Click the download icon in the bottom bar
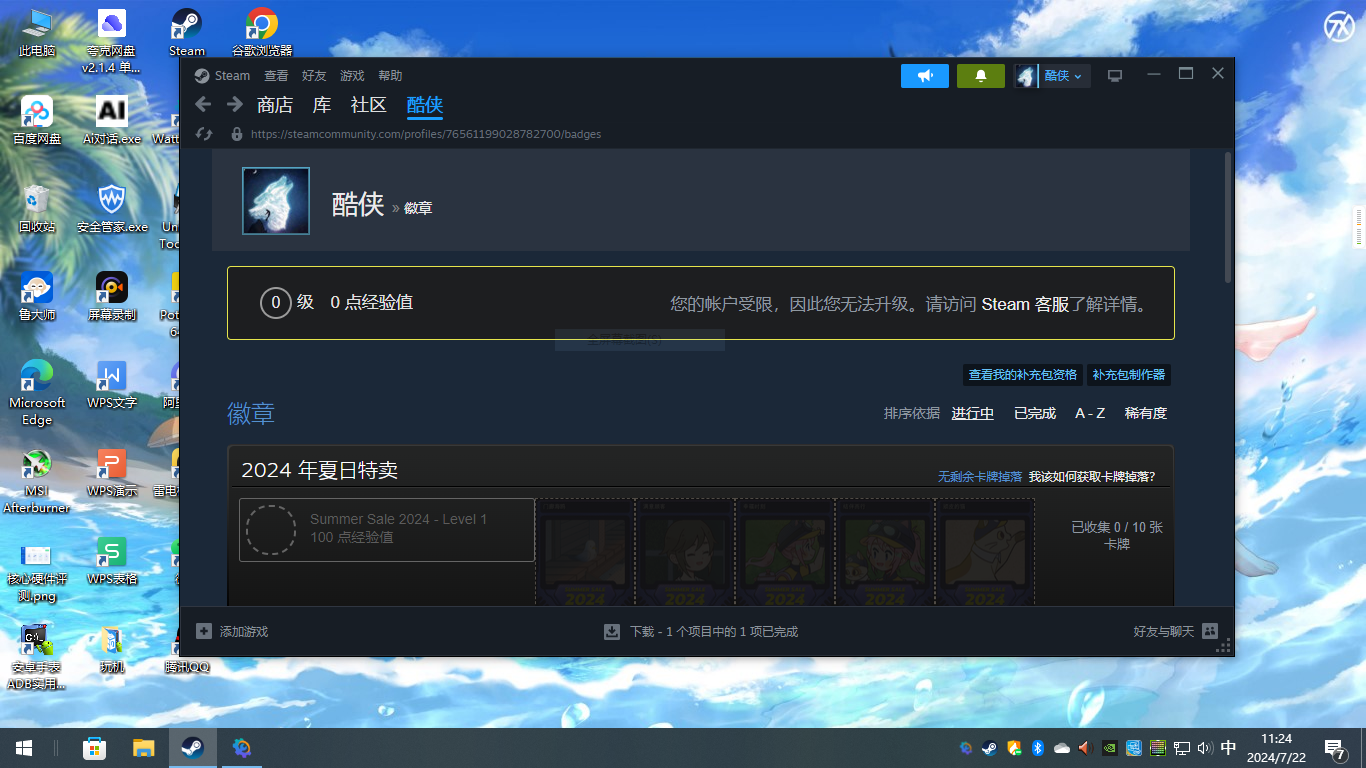The height and width of the screenshot is (768, 1366). pos(612,631)
